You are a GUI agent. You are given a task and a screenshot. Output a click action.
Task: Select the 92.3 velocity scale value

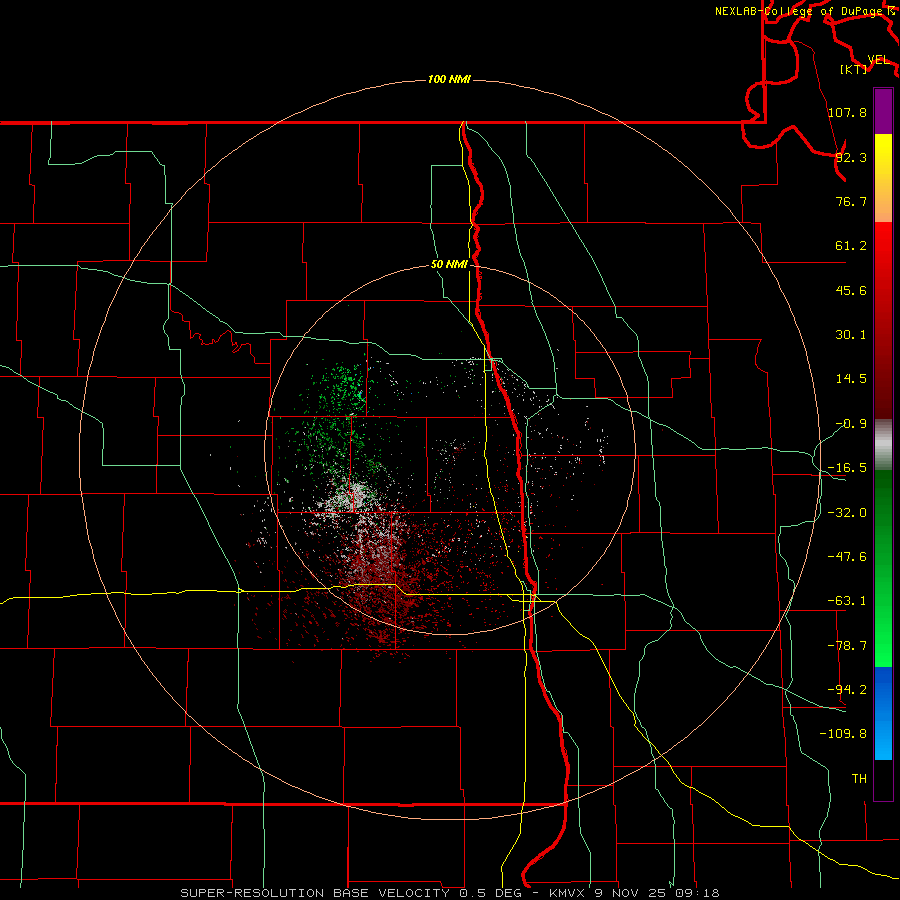click(851, 157)
